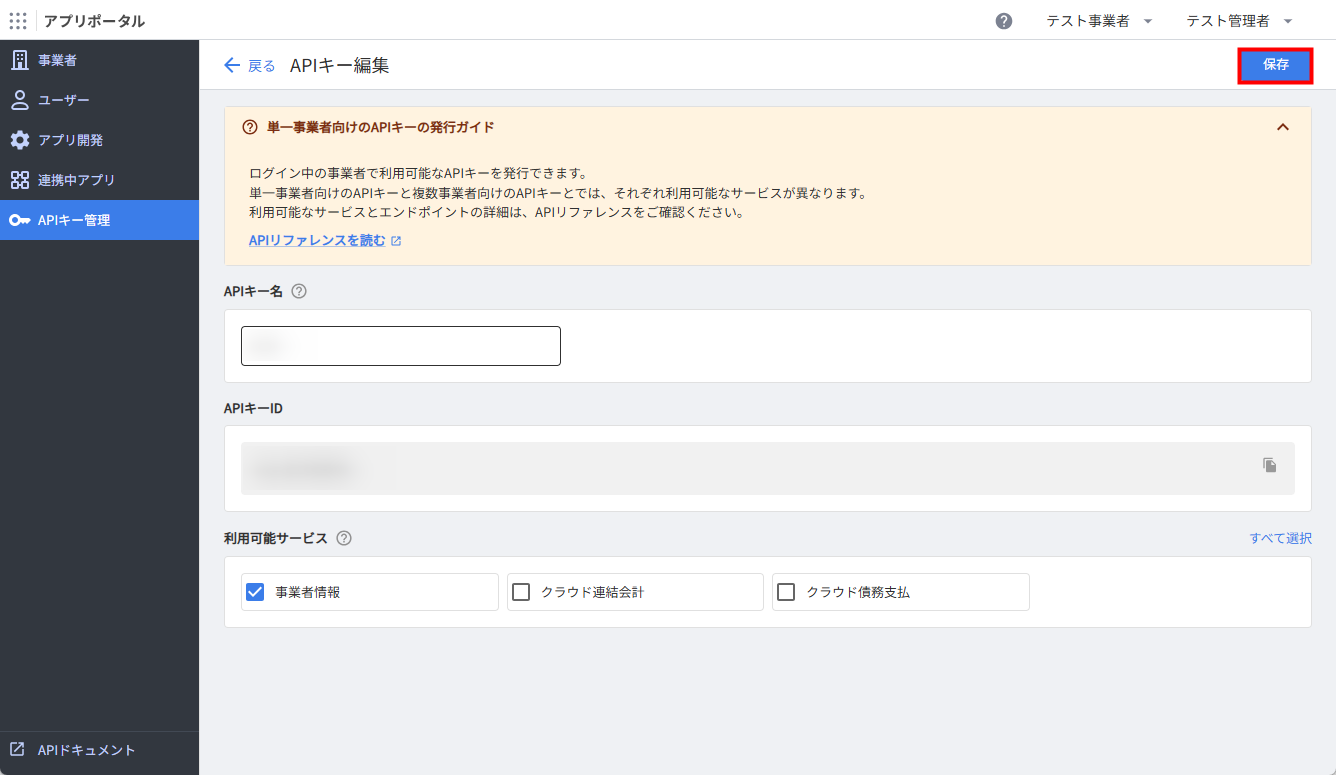Viewport: 1336px width, 775px height.
Task: Click the アプリポータル title
Action: [94, 21]
